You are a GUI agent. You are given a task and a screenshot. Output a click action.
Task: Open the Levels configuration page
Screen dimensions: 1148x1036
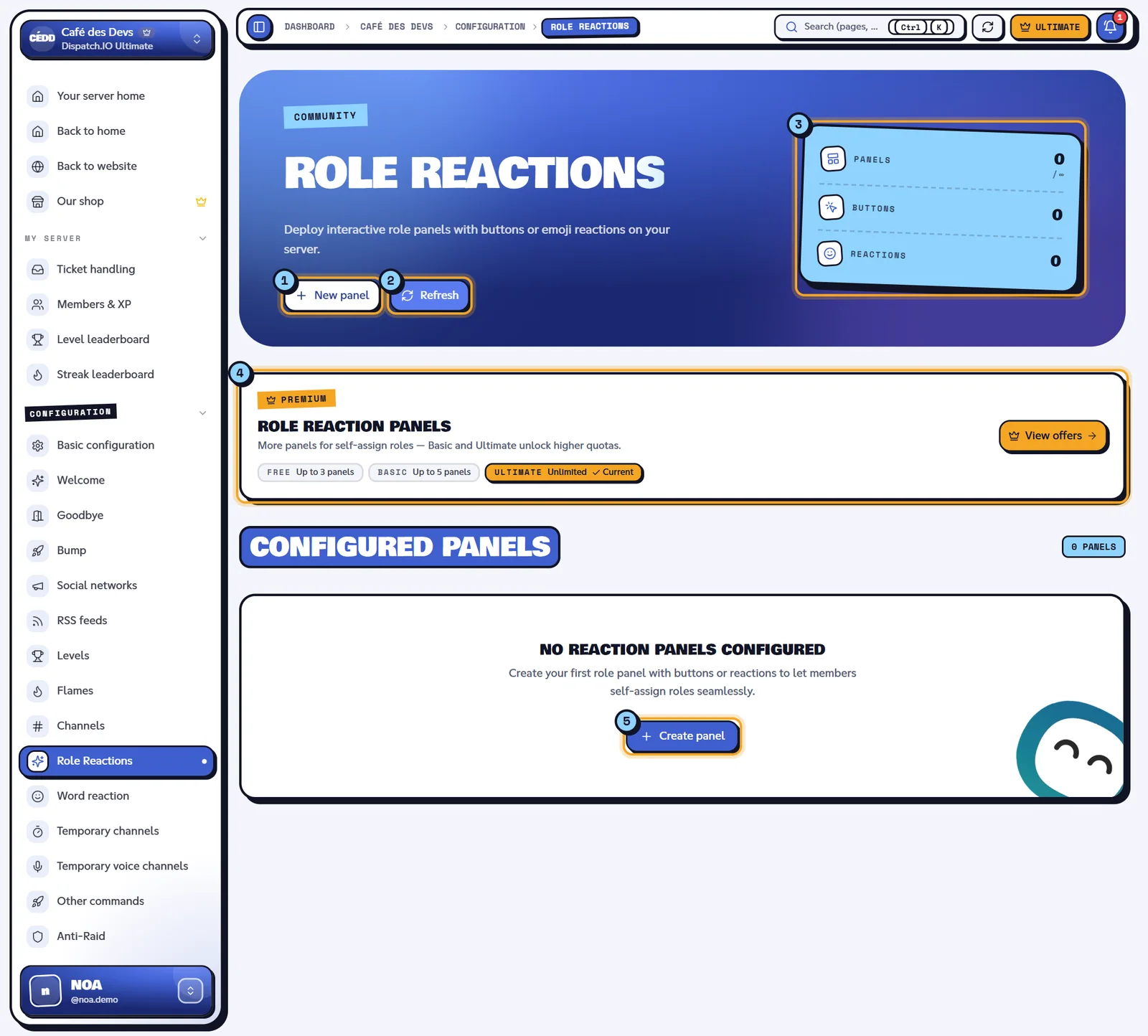coord(117,656)
